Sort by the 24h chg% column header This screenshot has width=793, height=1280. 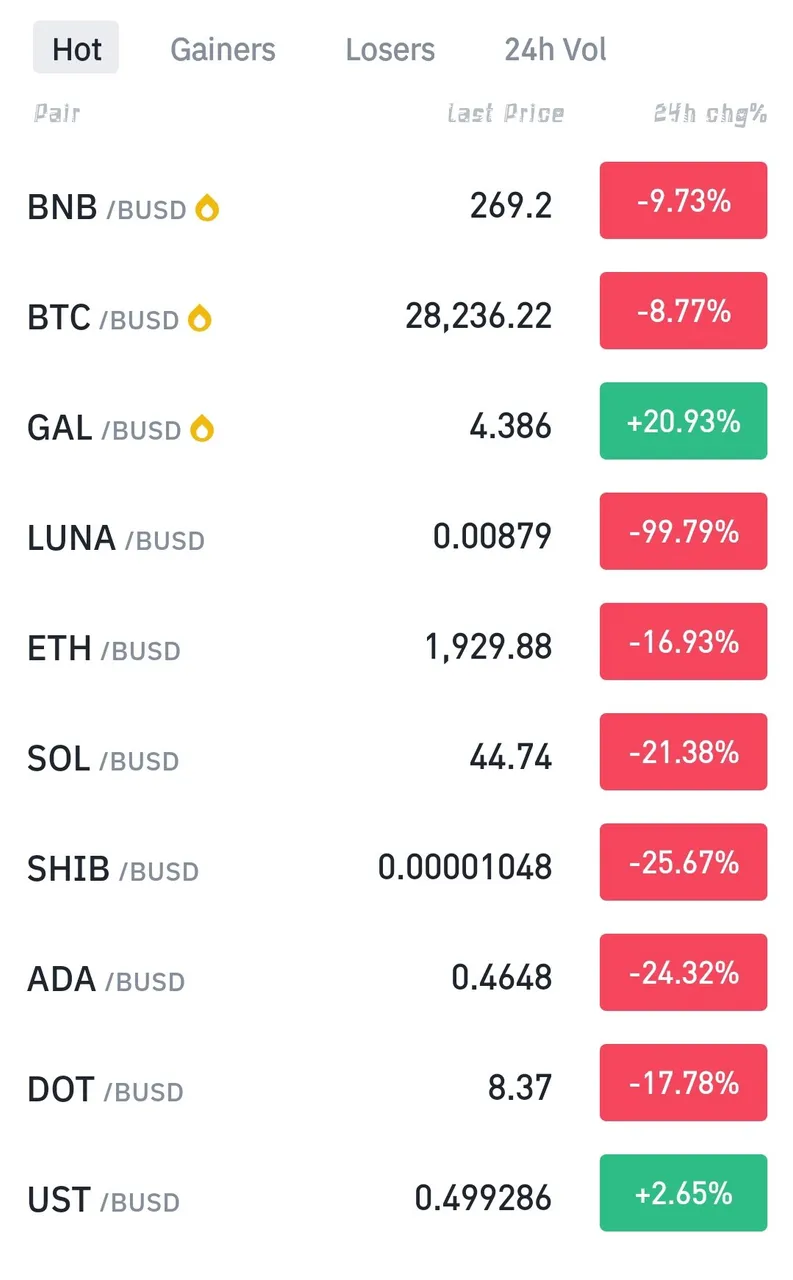[x=710, y=113]
